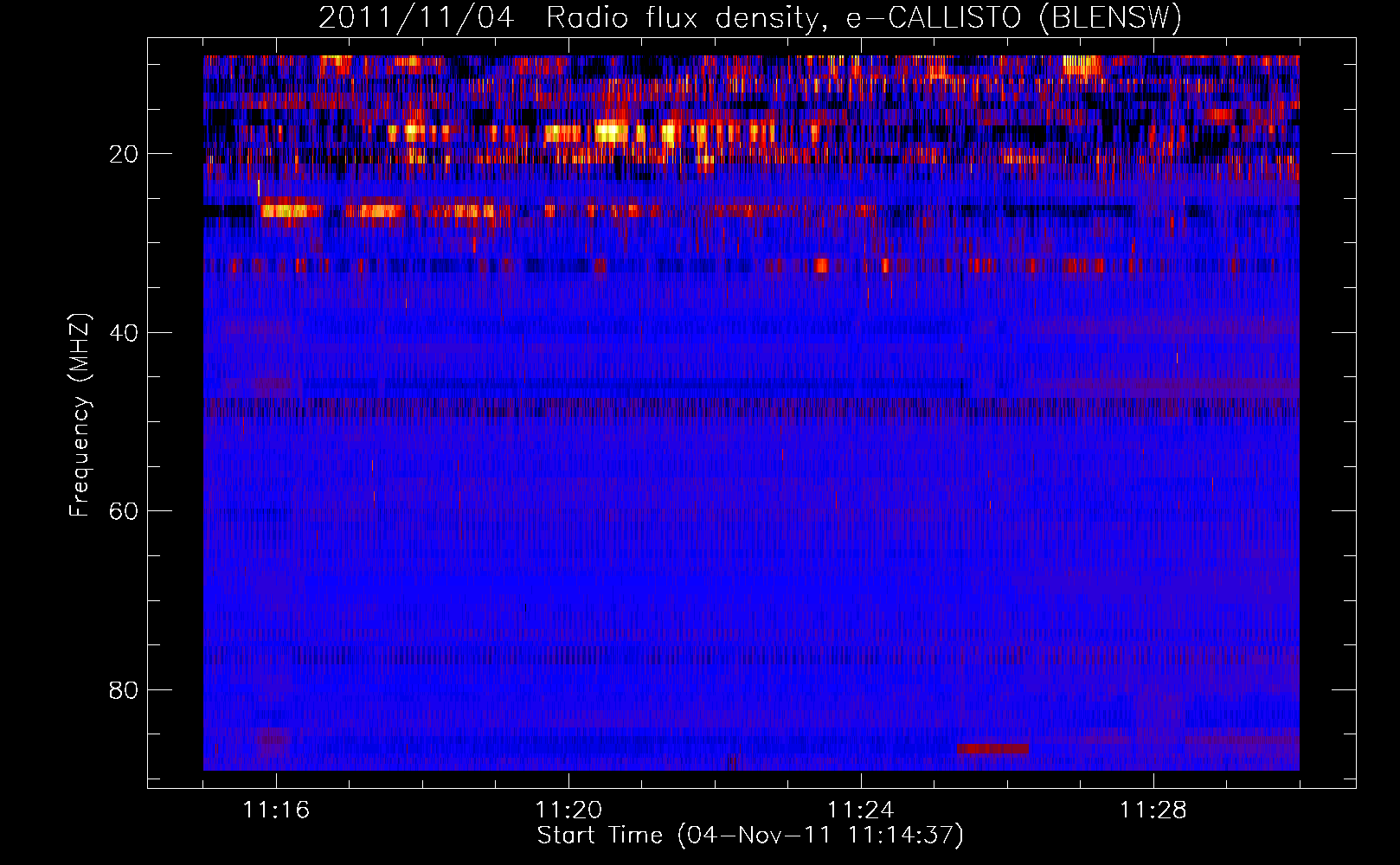
Task: Click the dark red bar near 86 MHz
Action: tap(993, 748)
